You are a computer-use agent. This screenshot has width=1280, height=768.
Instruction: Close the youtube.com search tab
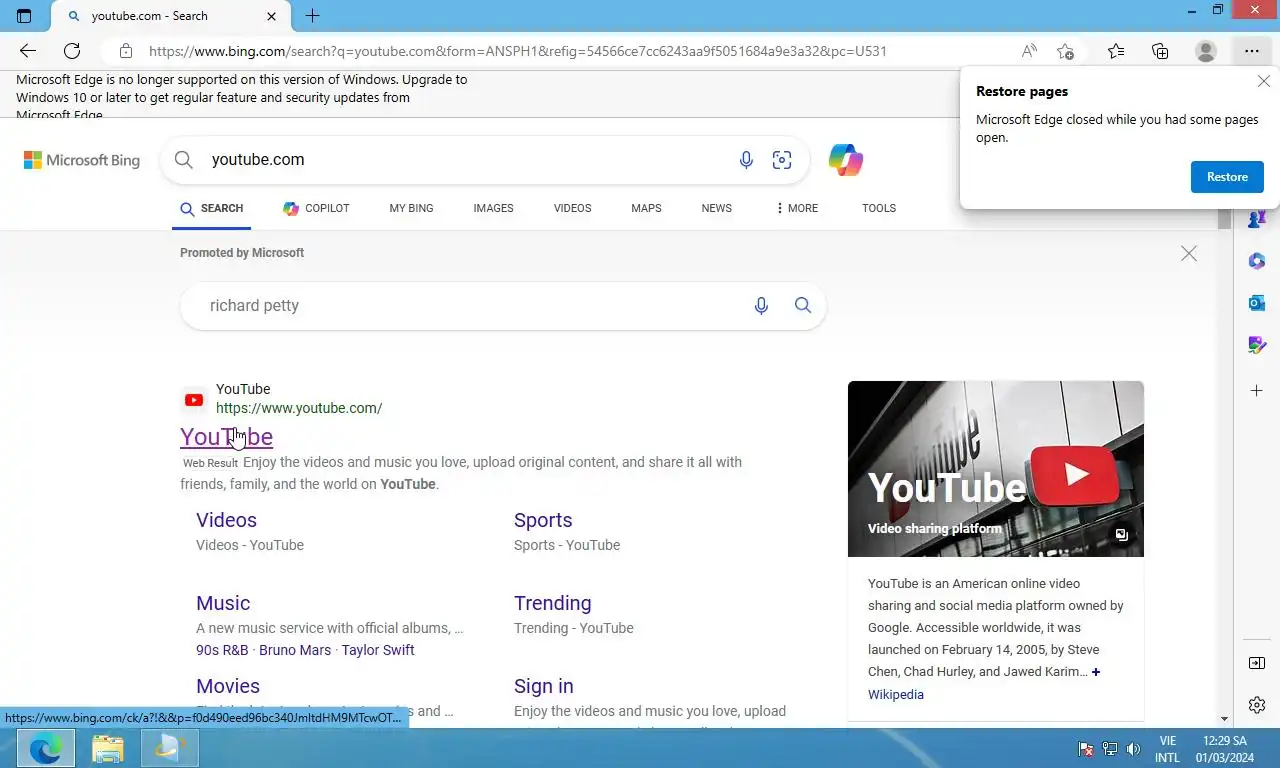272,16
